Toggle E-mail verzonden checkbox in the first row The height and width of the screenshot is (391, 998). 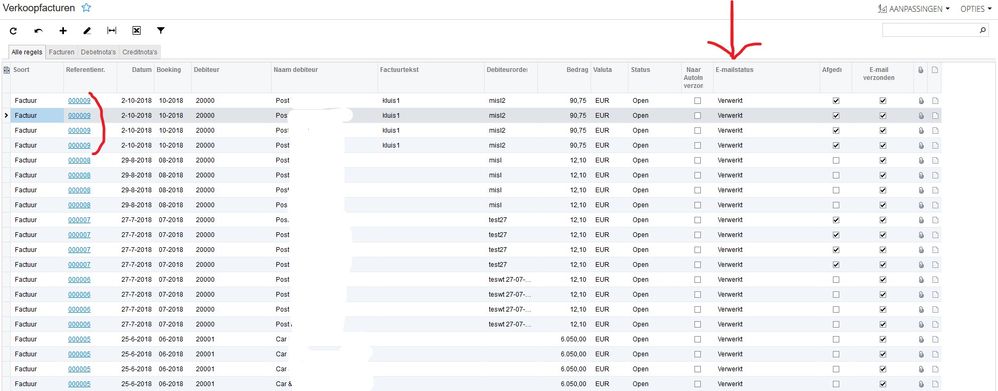click(883, 101)
